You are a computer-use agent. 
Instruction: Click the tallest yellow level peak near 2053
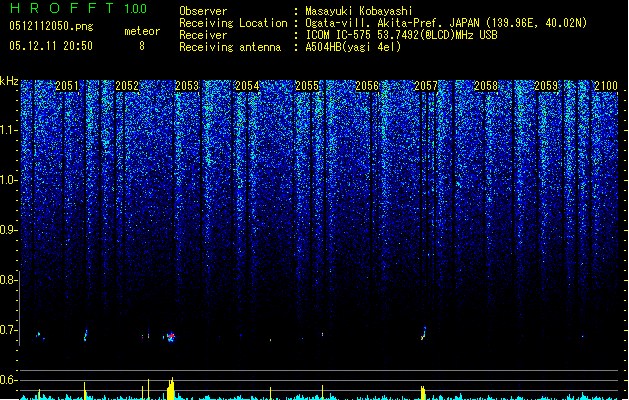[x=171, y=388]
